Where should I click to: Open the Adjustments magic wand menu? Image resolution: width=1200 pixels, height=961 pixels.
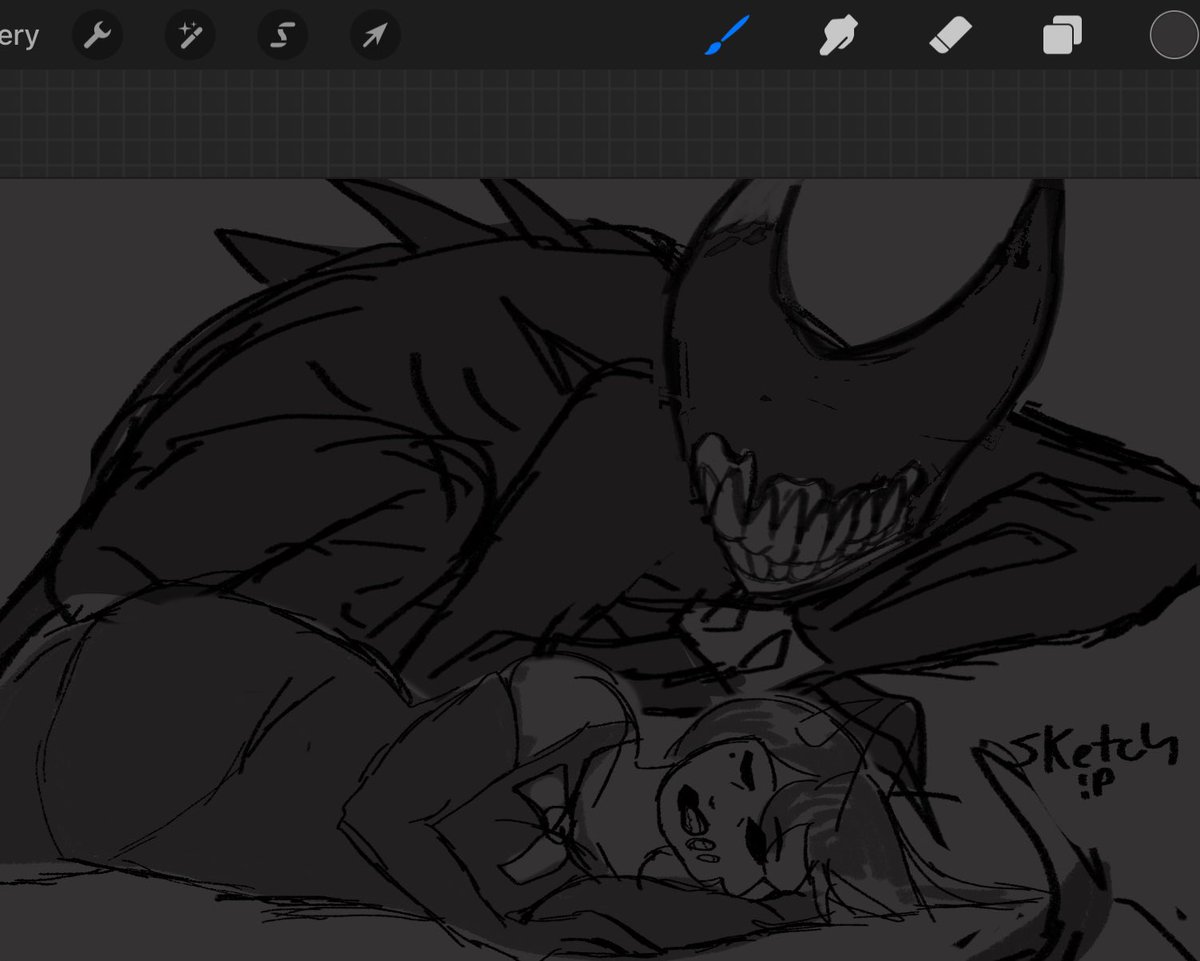coord(190,37)
